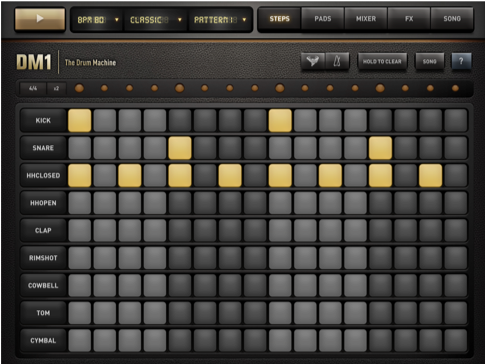Open help with the question mark button
The image size is (485, 364).
[x=461, y=61]
